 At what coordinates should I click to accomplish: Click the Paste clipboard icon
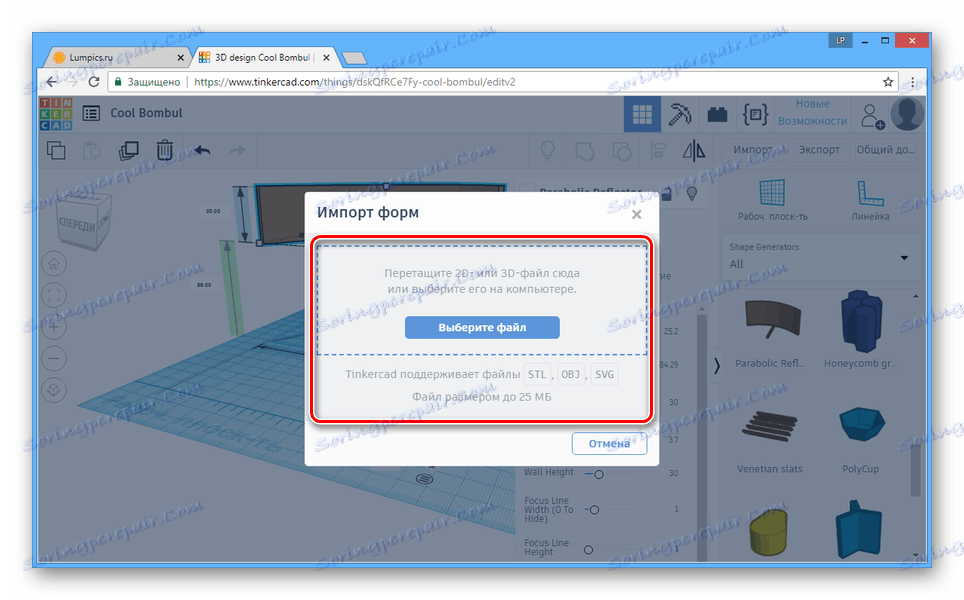pyautogui.click(x=91, y=150)
